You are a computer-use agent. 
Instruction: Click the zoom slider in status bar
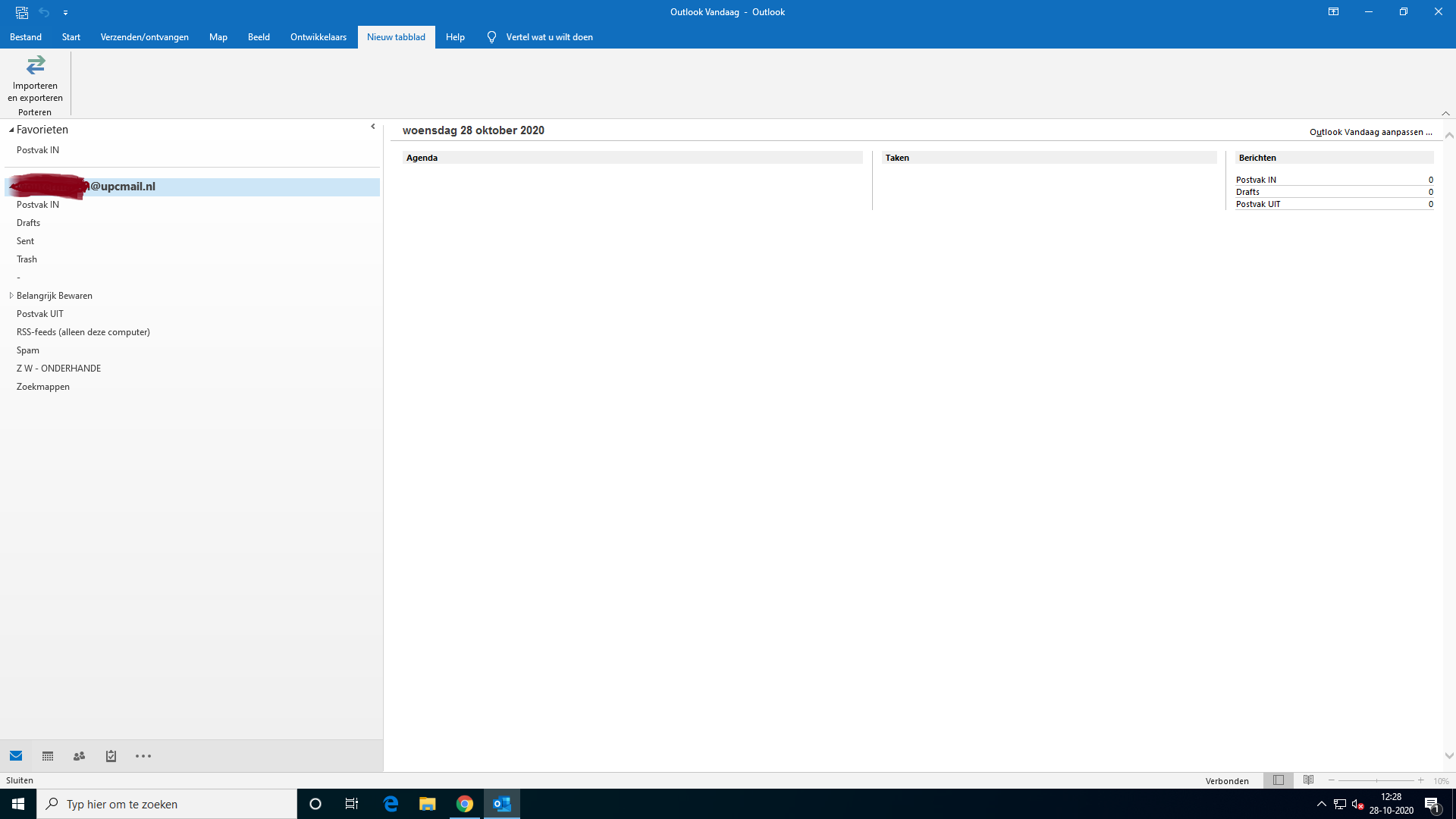[x=1376, y=780]
